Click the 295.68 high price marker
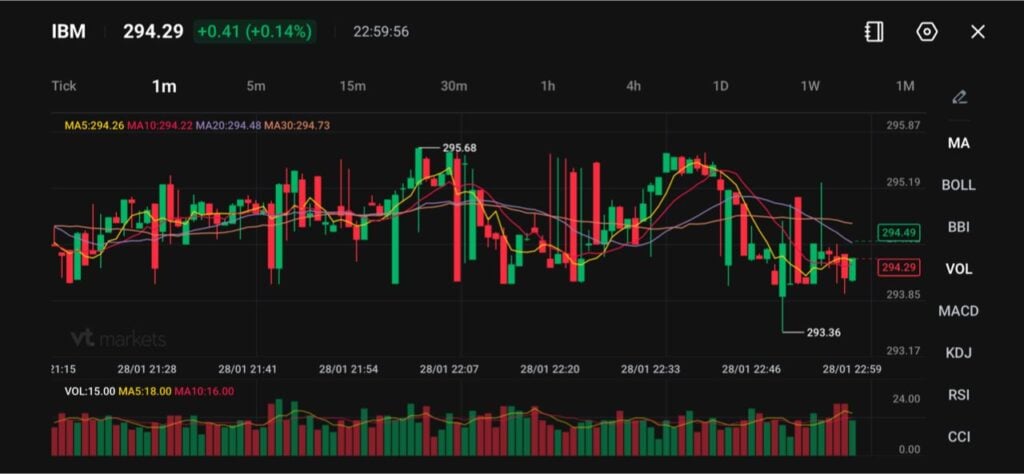The width and height of the screenshot is (1024, 474). [459, 148]
